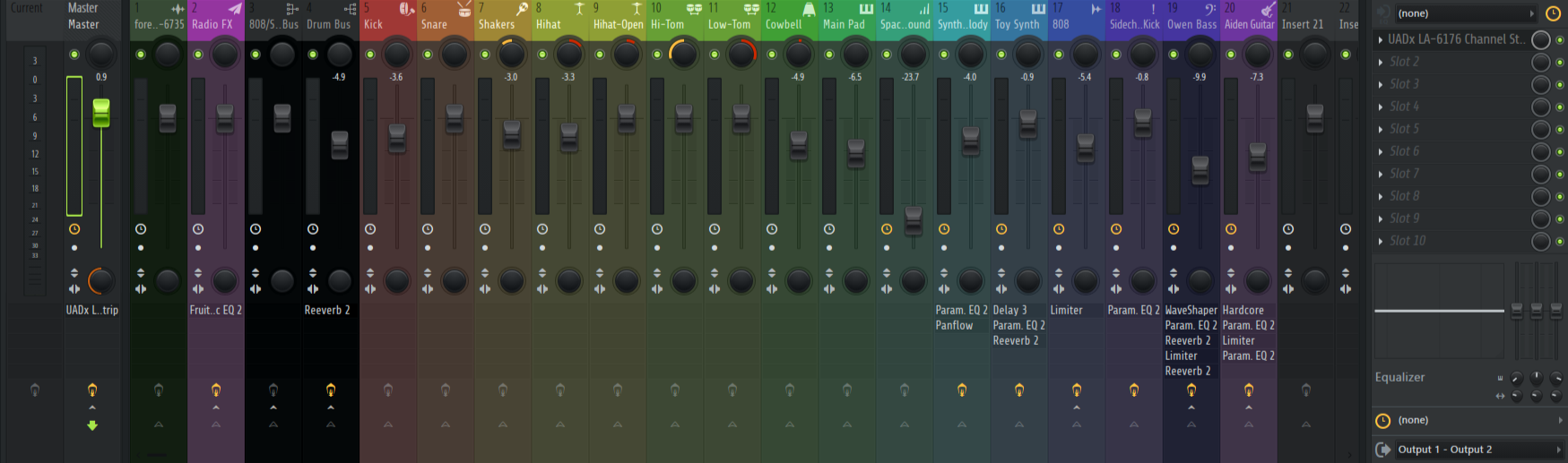Screen dimensions: 1568x463
Task: Open the bottom (none) latency dropdown
Action: pos(1479,420)
